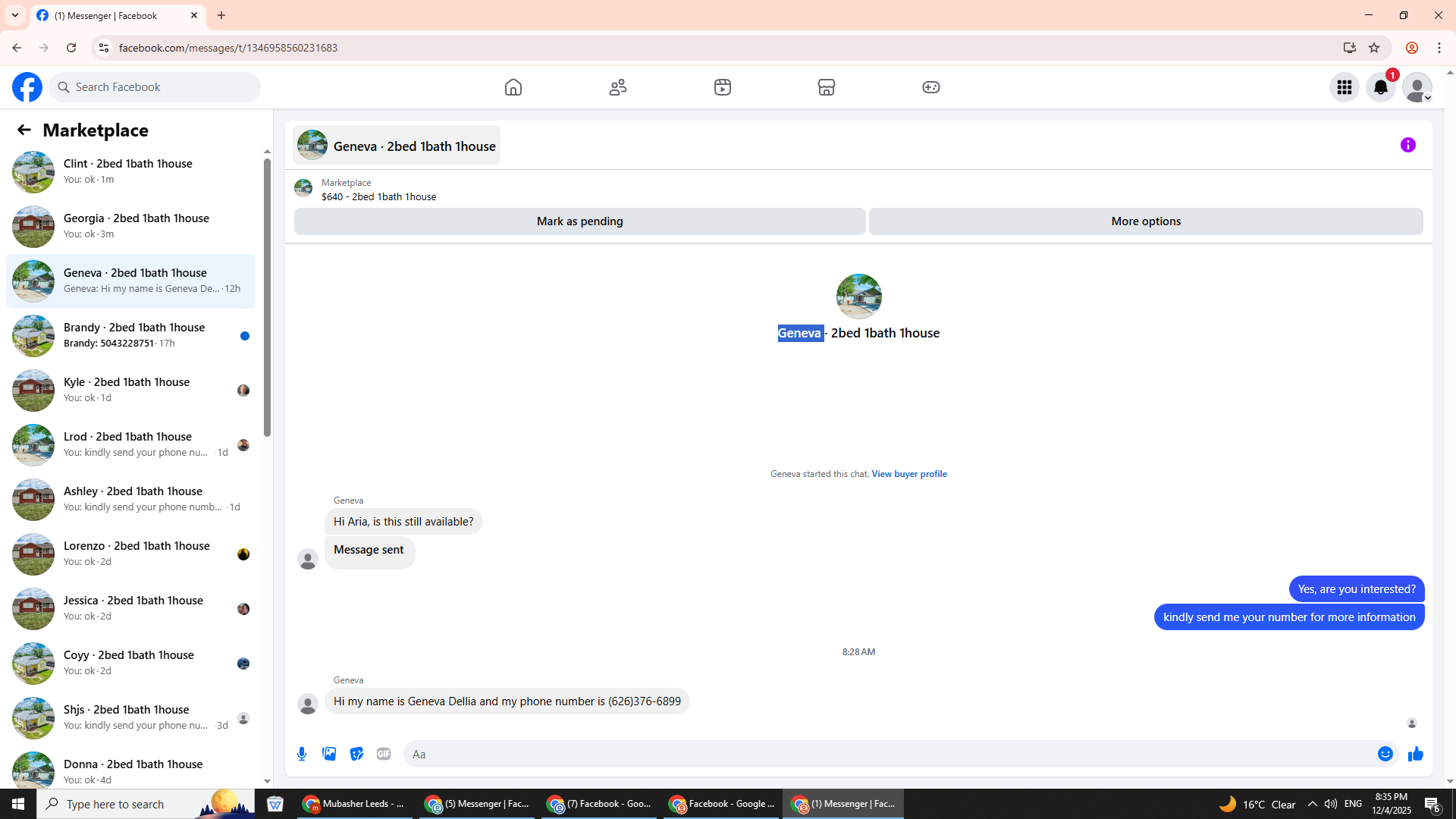The width and height of the screenshot is (1456, 819).
Task: Expand More options for listing
Action: pos(1145,221)
